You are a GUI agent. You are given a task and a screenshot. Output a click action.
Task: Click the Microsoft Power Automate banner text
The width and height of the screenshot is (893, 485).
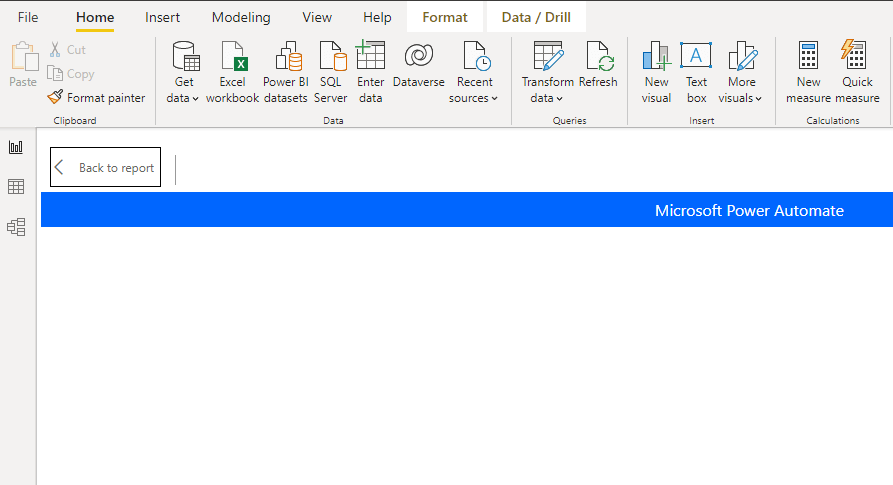click(749, 211)
